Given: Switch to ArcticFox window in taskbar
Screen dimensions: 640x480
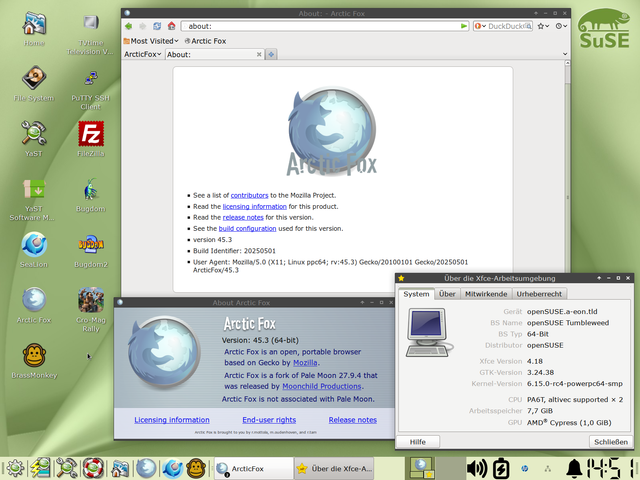Looking at the screenshot, I should [x=253, y=468].
